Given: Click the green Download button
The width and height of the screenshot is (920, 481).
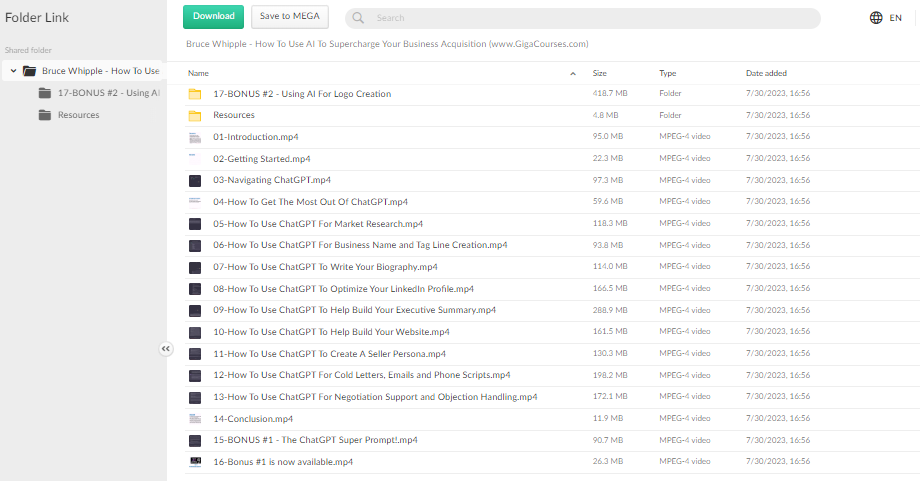Looking at the screenshot, I should pos(213,16).
